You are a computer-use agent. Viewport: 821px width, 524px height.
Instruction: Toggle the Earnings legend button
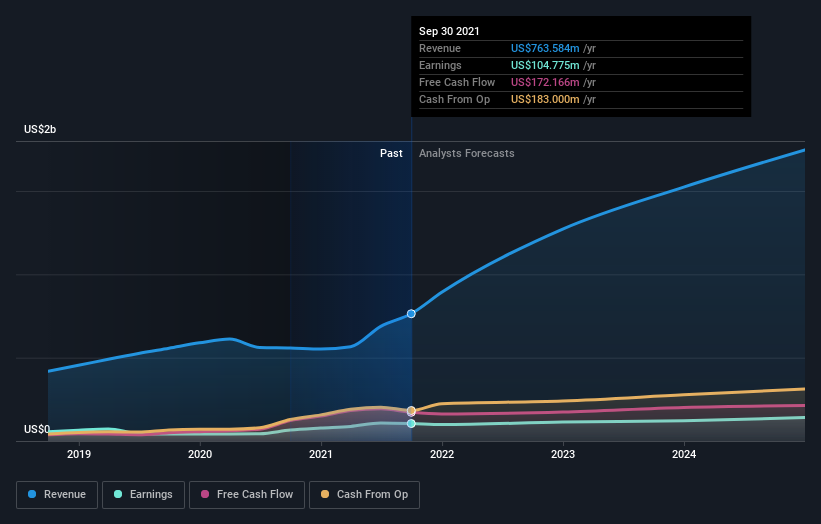143,495
